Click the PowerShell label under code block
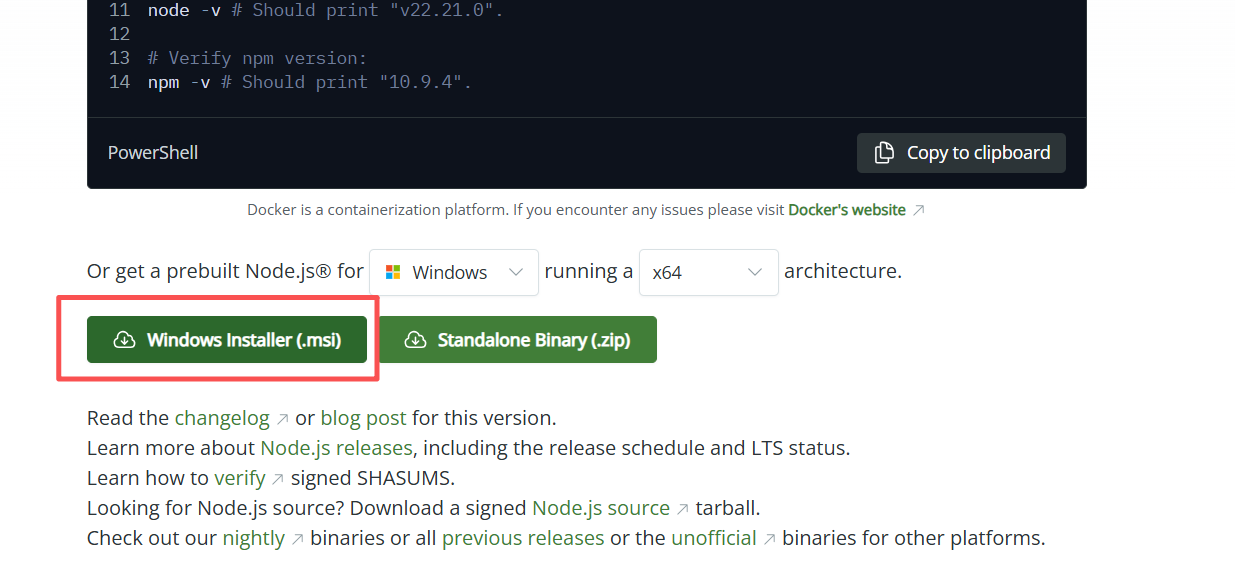 pos(153,153)
